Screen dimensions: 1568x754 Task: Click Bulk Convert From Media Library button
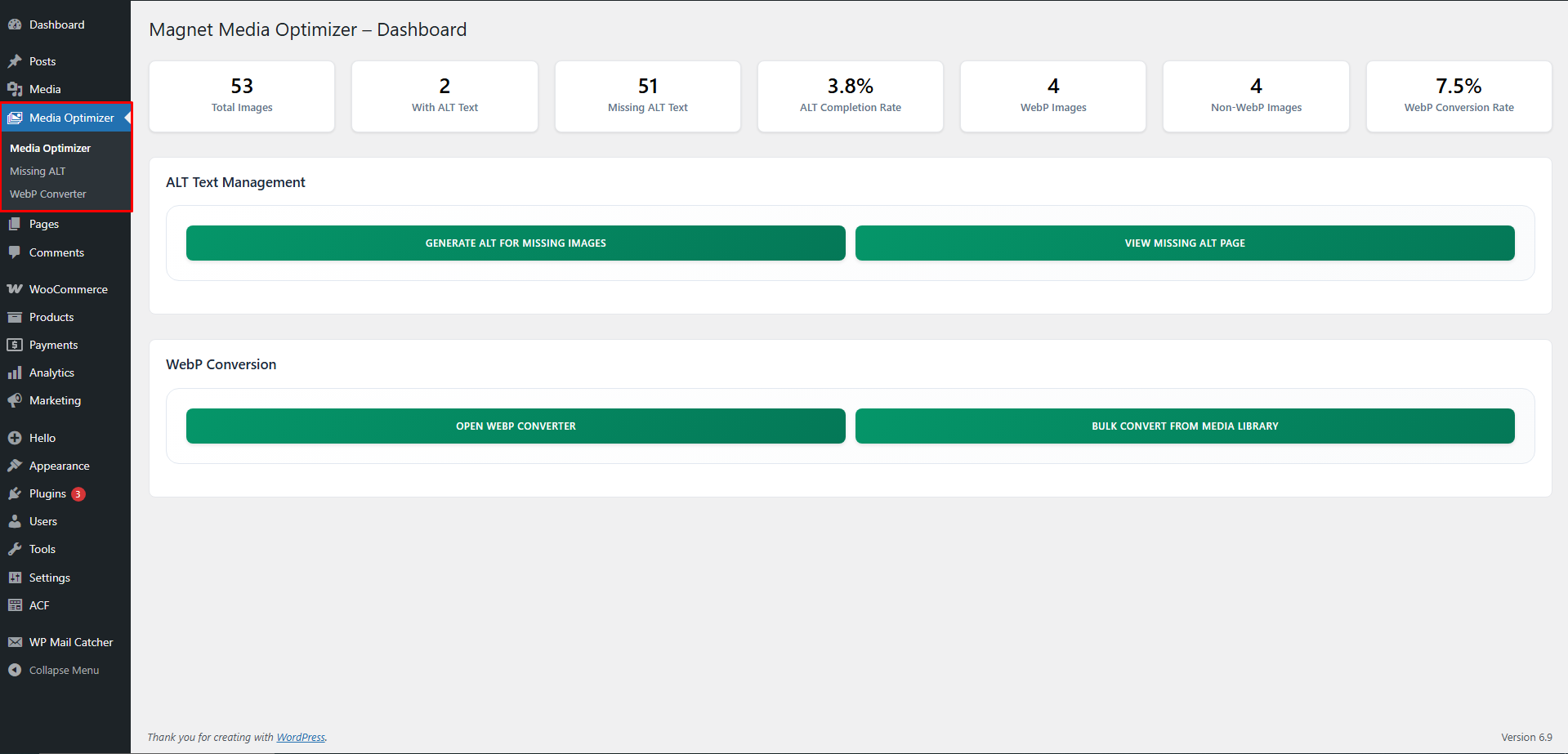(x=1185, y=426)
